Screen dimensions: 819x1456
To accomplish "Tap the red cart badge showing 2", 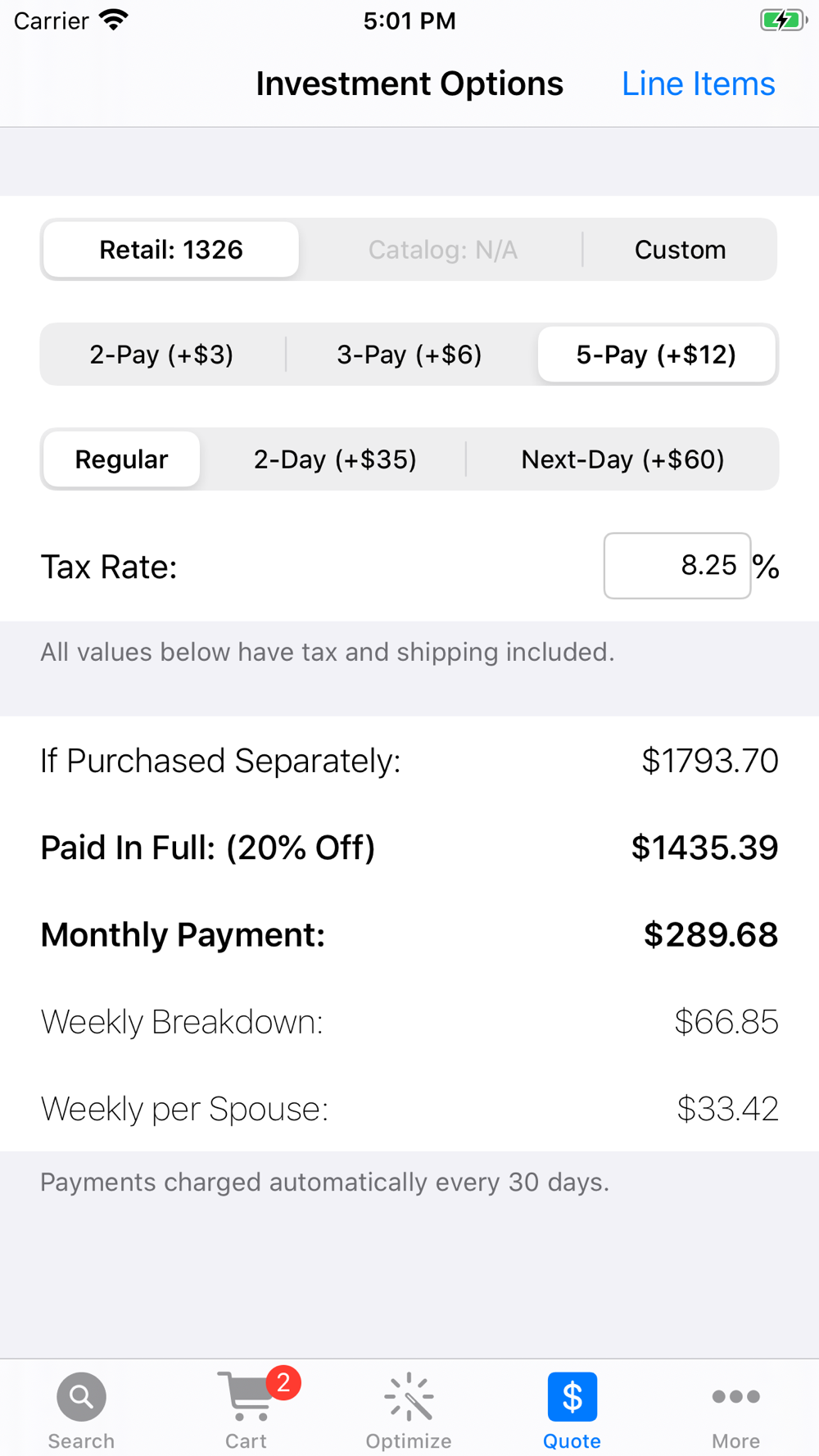I will coord(283,1383).
